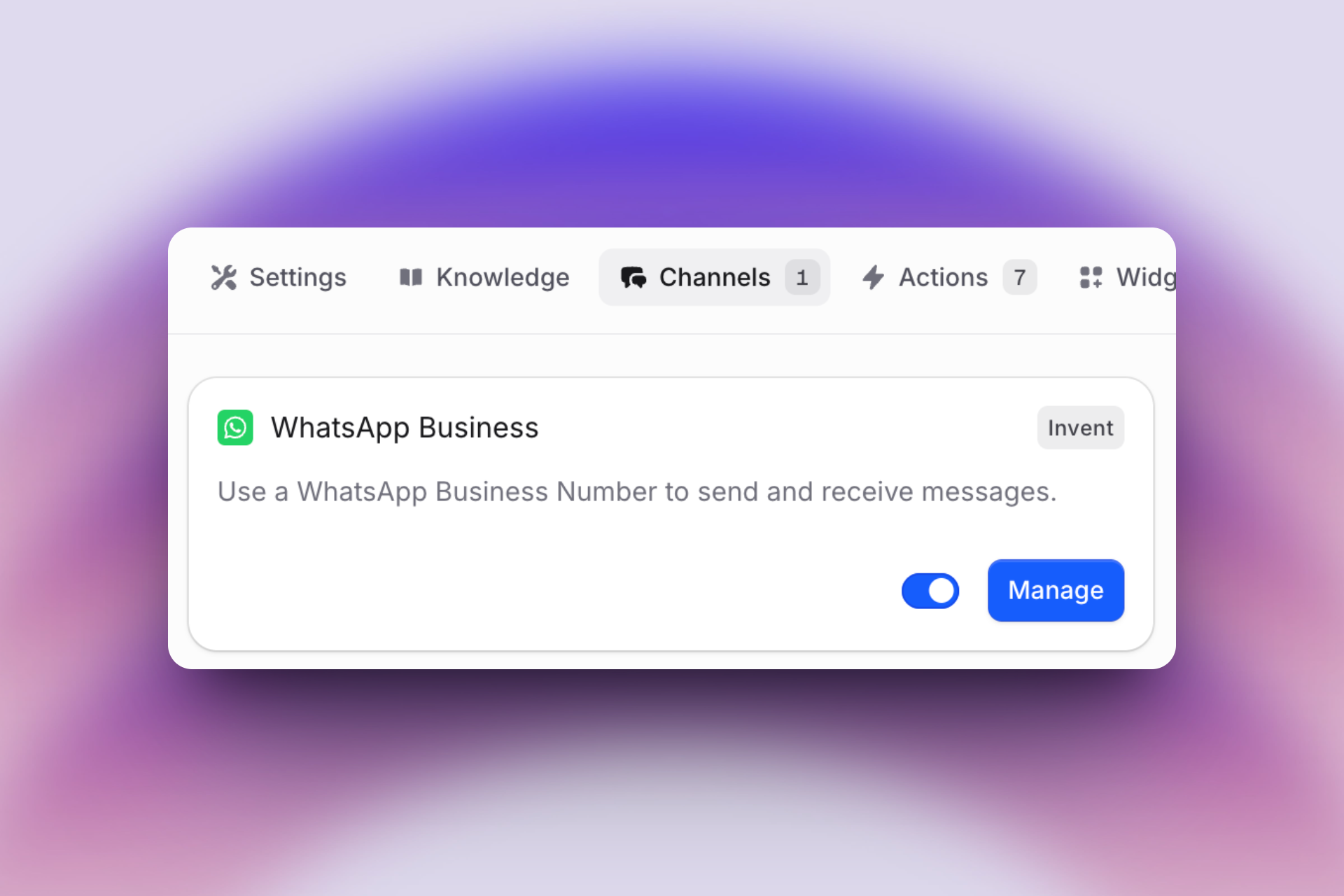Click the Actions count badge 7
This screenshot has width=1344, height=896.
pos(1020,277)
